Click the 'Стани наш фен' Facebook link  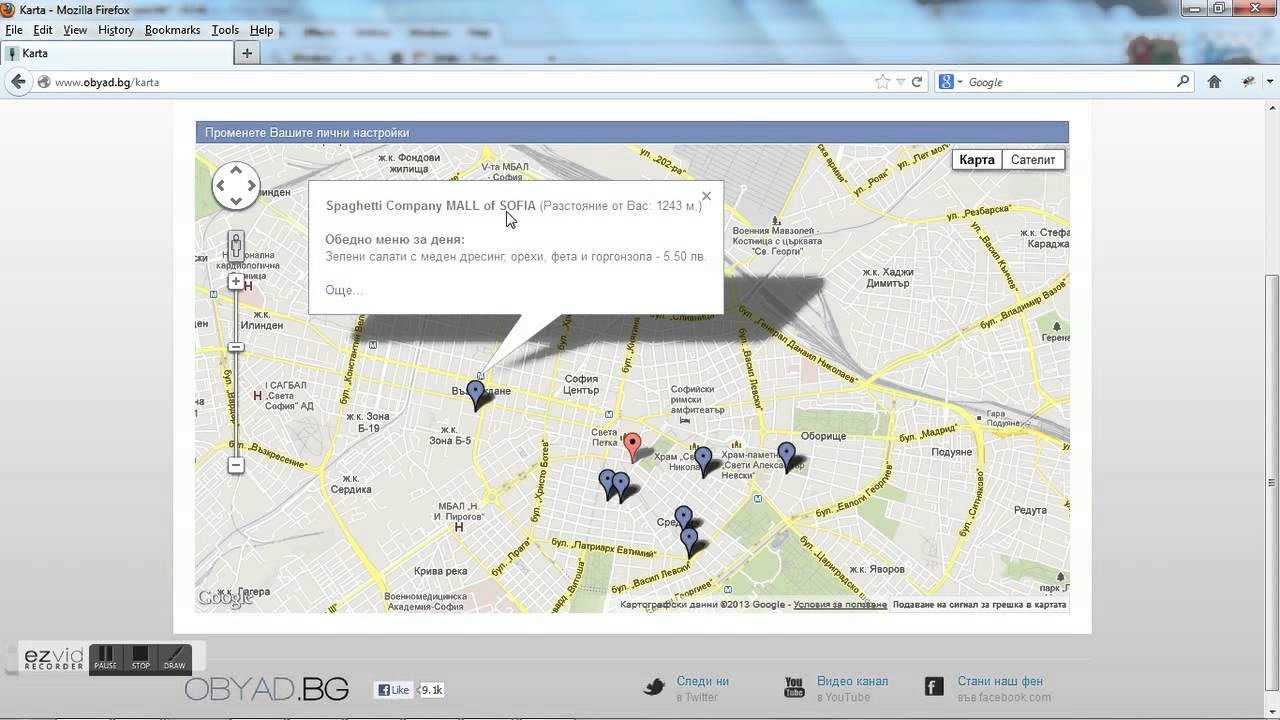[x=1000, y=681]
